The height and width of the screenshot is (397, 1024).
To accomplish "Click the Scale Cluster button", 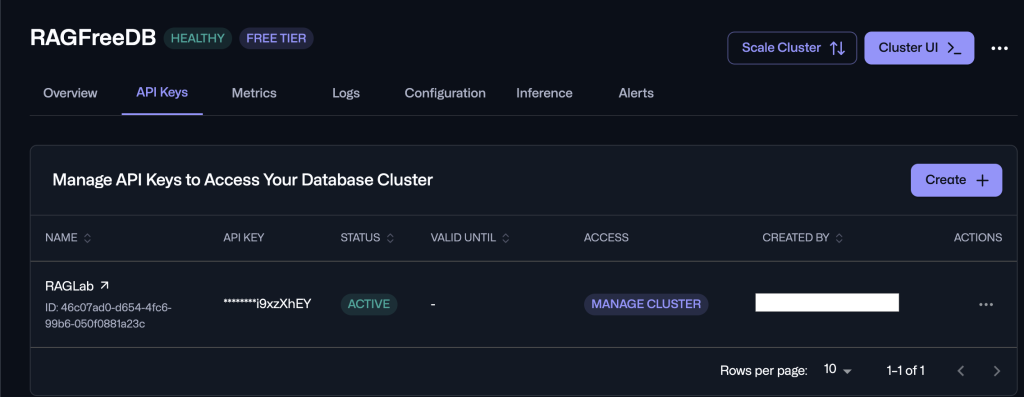I will (x=792, y=48).
